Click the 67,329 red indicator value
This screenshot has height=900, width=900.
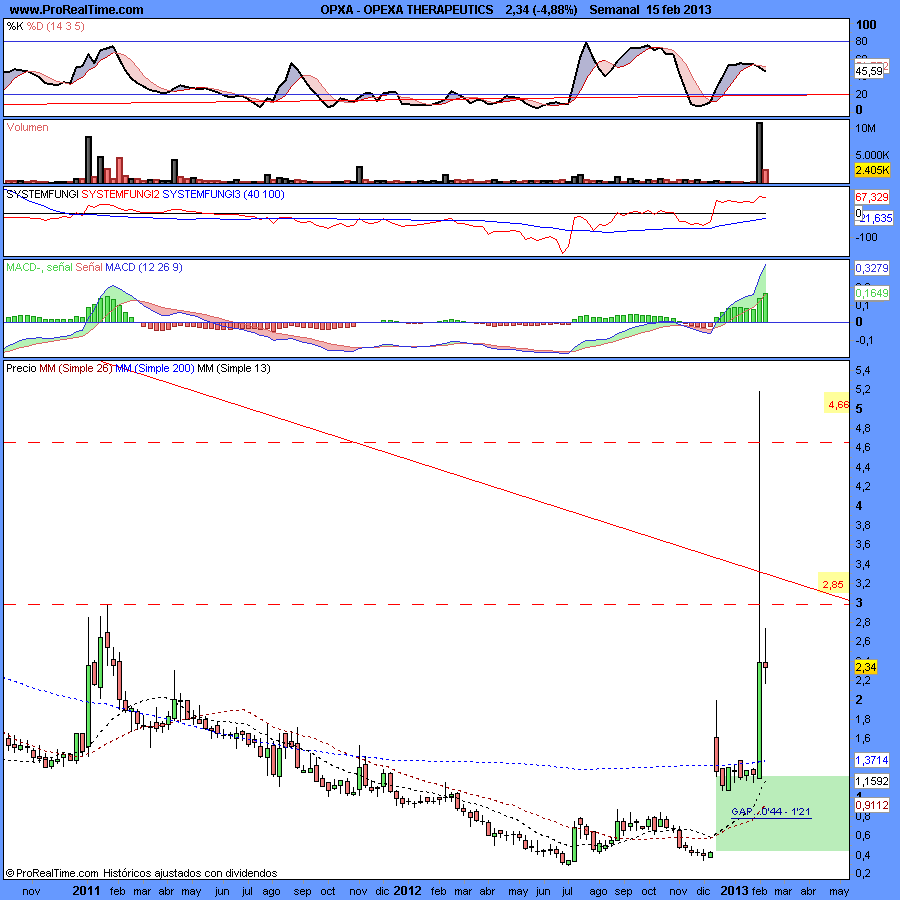pyautogui.click(x=872, y=197)
